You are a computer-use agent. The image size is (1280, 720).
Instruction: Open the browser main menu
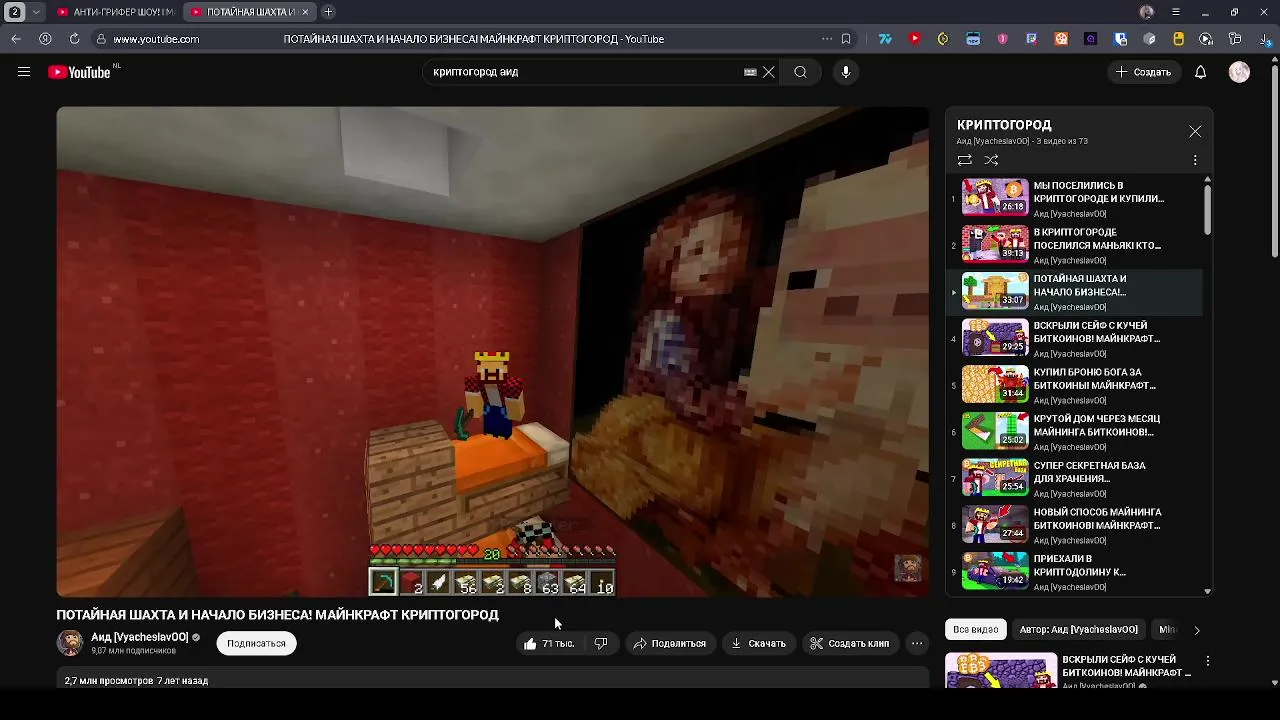click(1176, 12)
